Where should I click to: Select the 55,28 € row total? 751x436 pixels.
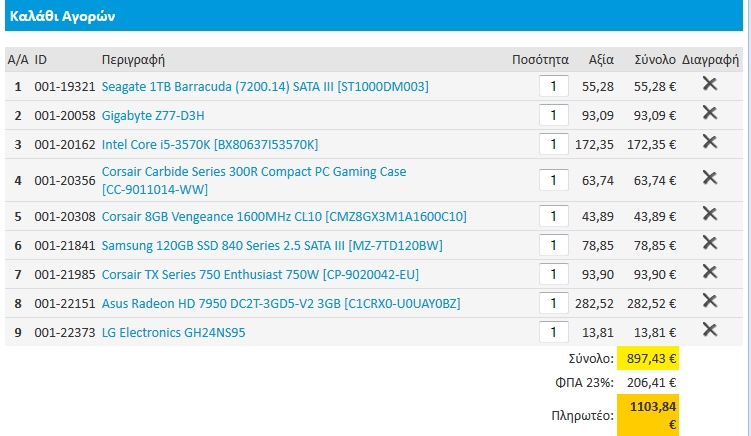coord(655,87)
